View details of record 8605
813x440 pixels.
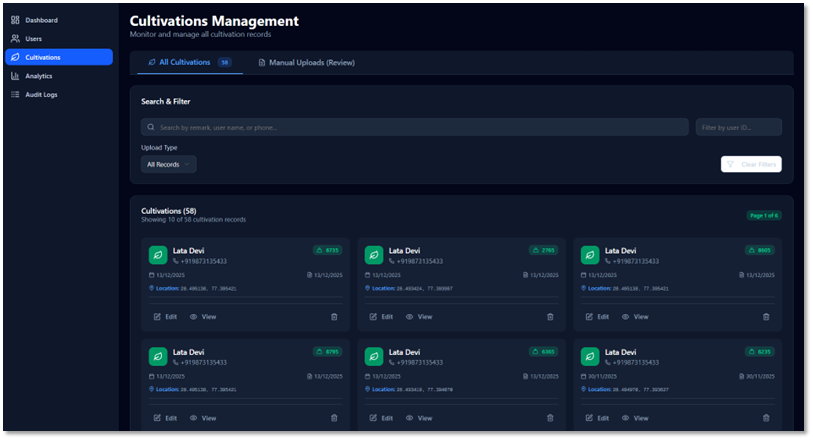click(634, 317)
